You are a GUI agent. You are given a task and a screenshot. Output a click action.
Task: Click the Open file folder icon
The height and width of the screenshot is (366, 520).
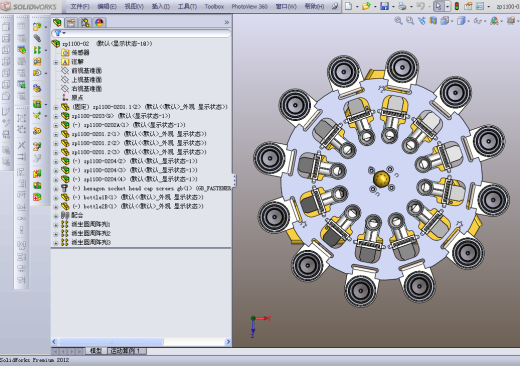click(366, 6)
